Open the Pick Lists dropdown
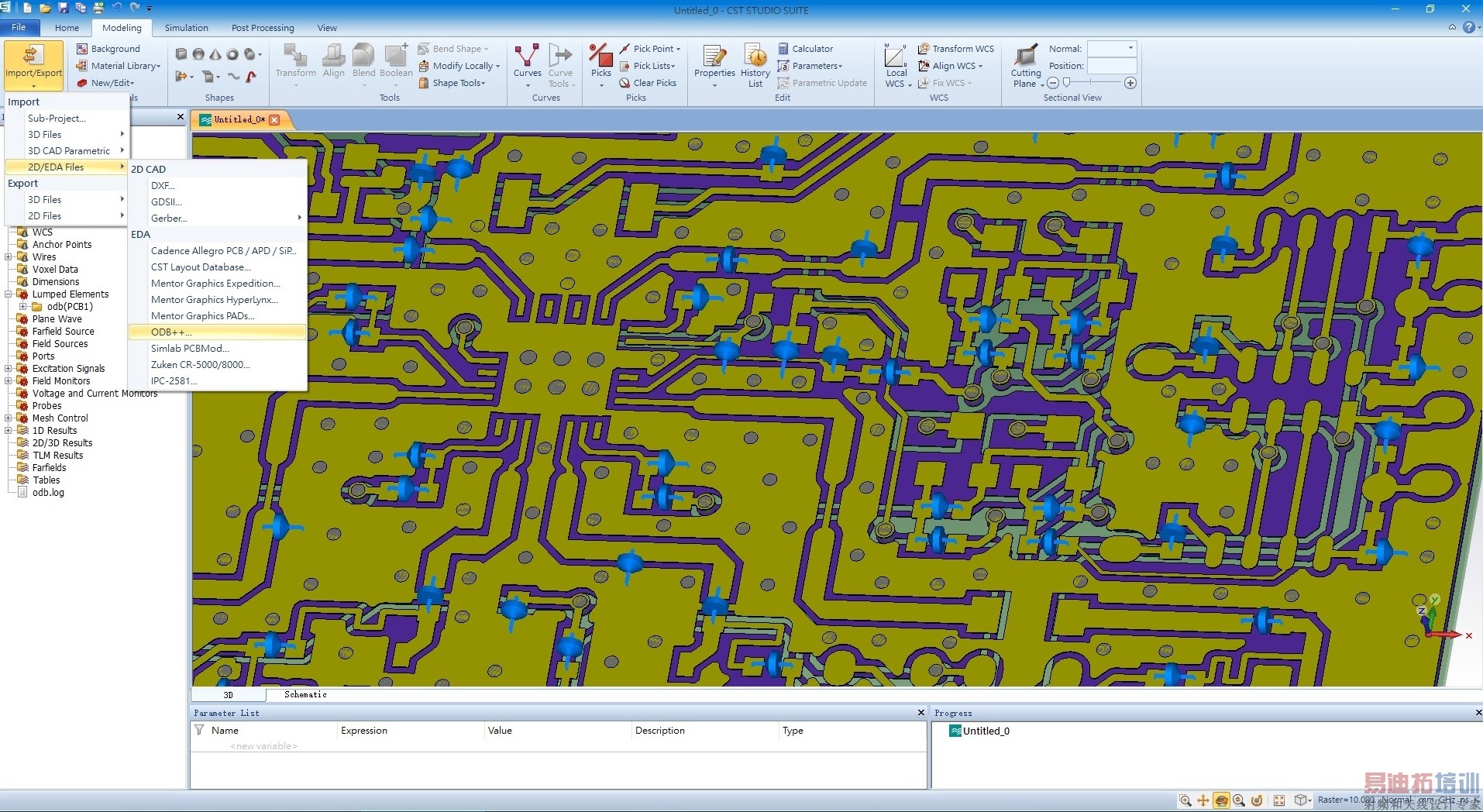 click(648, 66)
